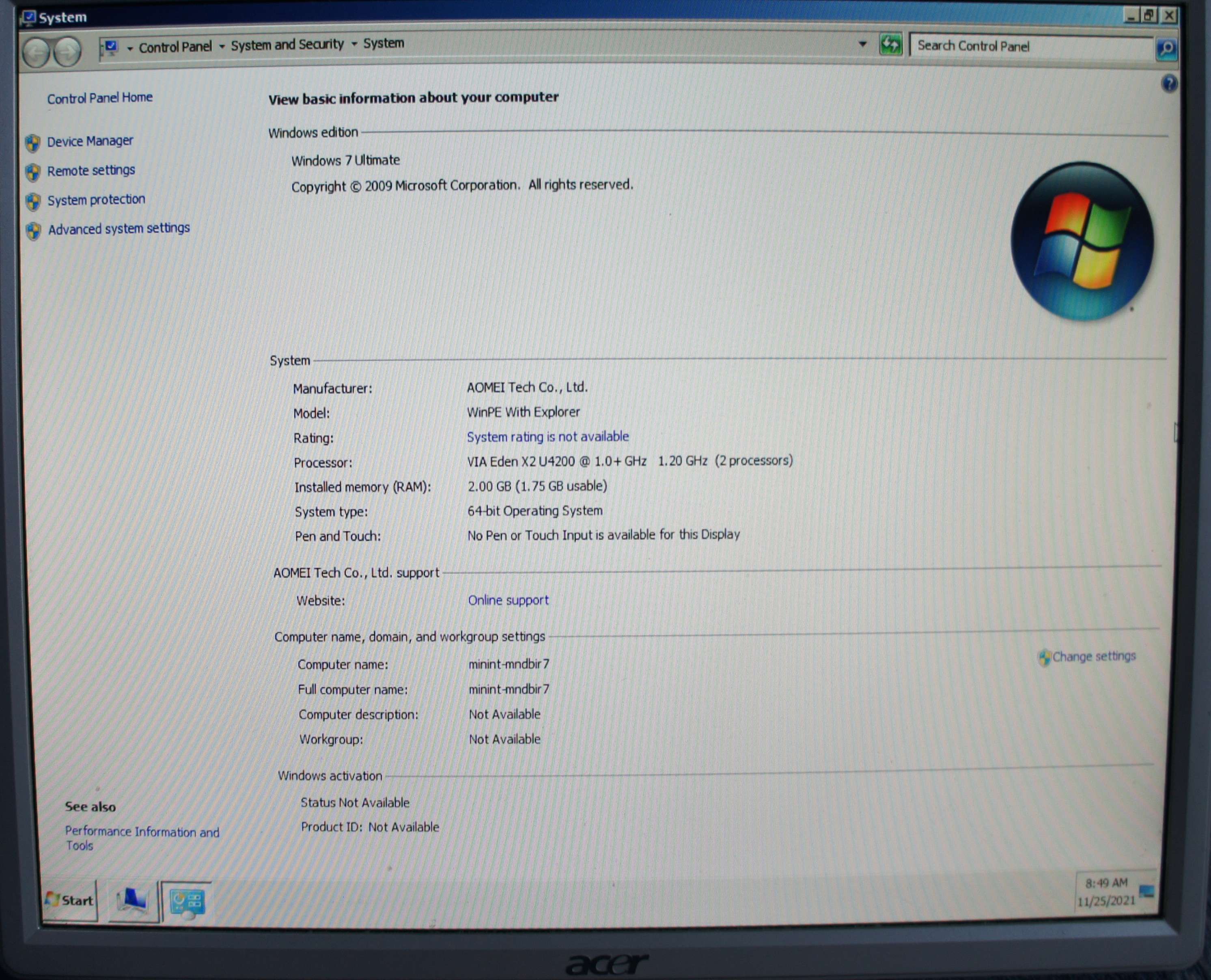The image size is (1211, 980).
Task: Click the WinPE With Explorer model value
Action: point(523,412)
